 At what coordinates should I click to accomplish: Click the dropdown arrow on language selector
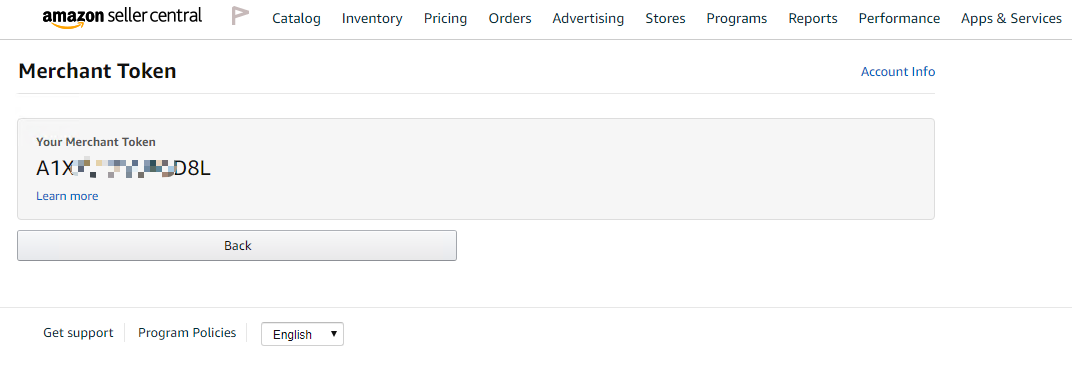tap(334, 334)
